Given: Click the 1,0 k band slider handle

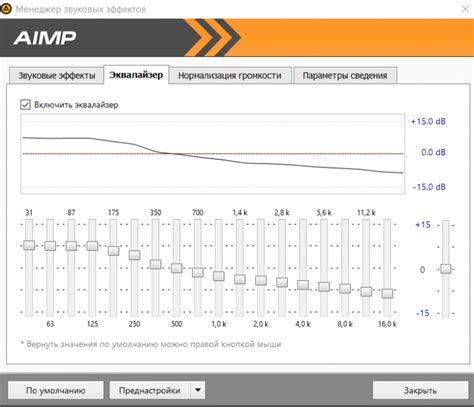Looking at the screenshot, I should pos(219,276).
